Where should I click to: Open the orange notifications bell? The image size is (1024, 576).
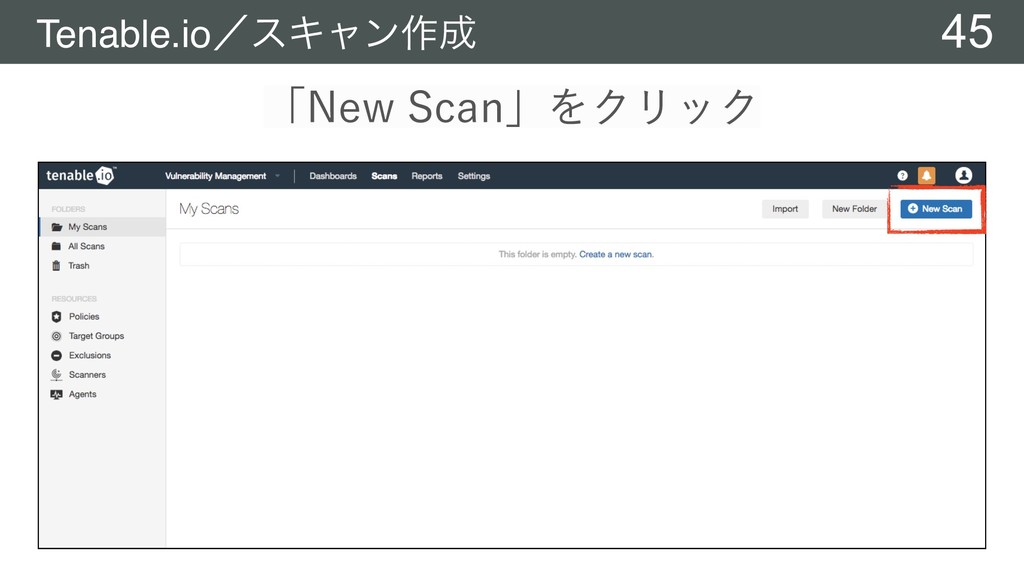click(x=926, y=175)
